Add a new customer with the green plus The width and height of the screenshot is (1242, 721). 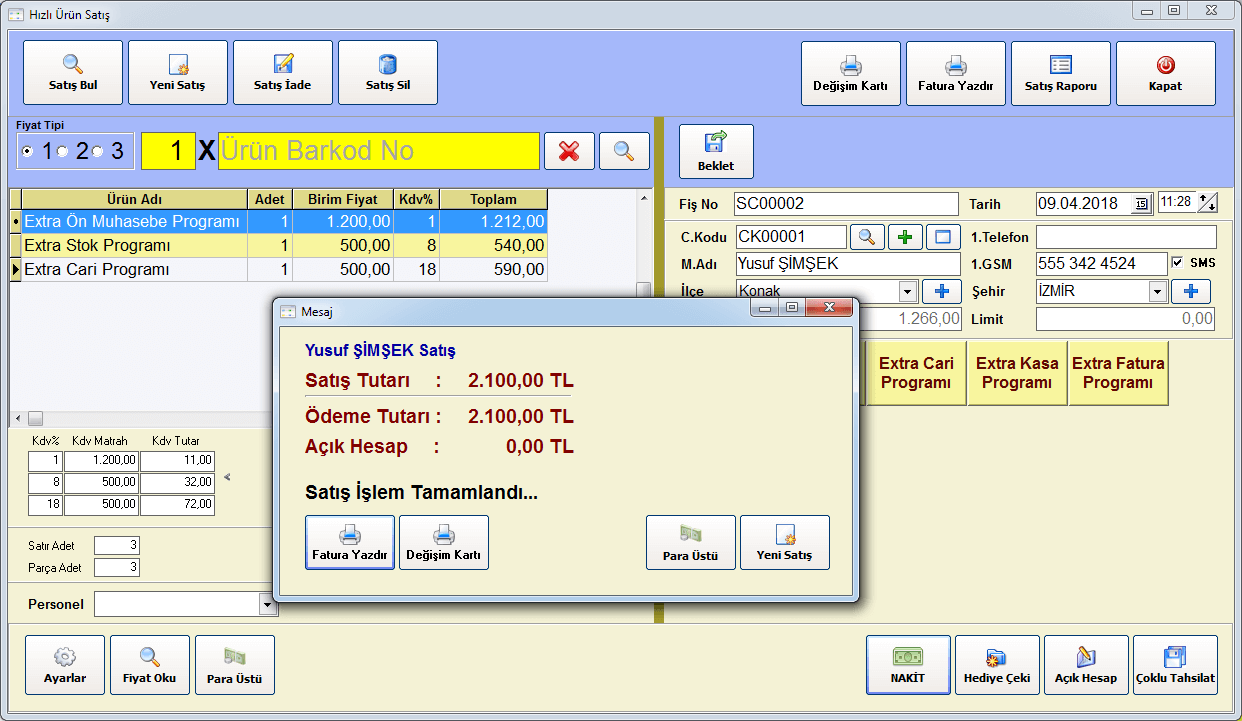point(905,237)
